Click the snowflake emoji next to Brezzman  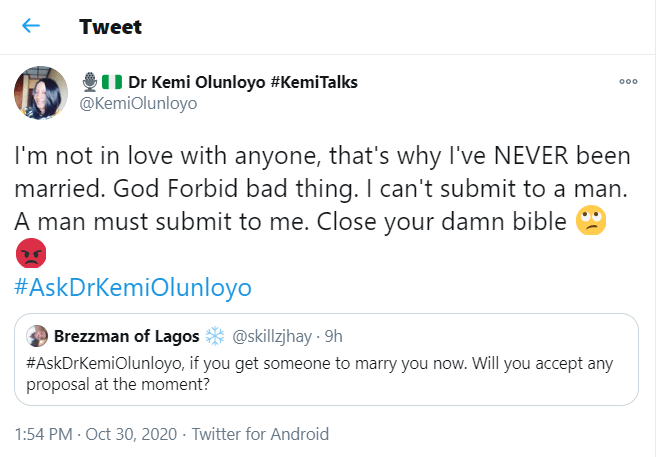(x=214, y=336)
